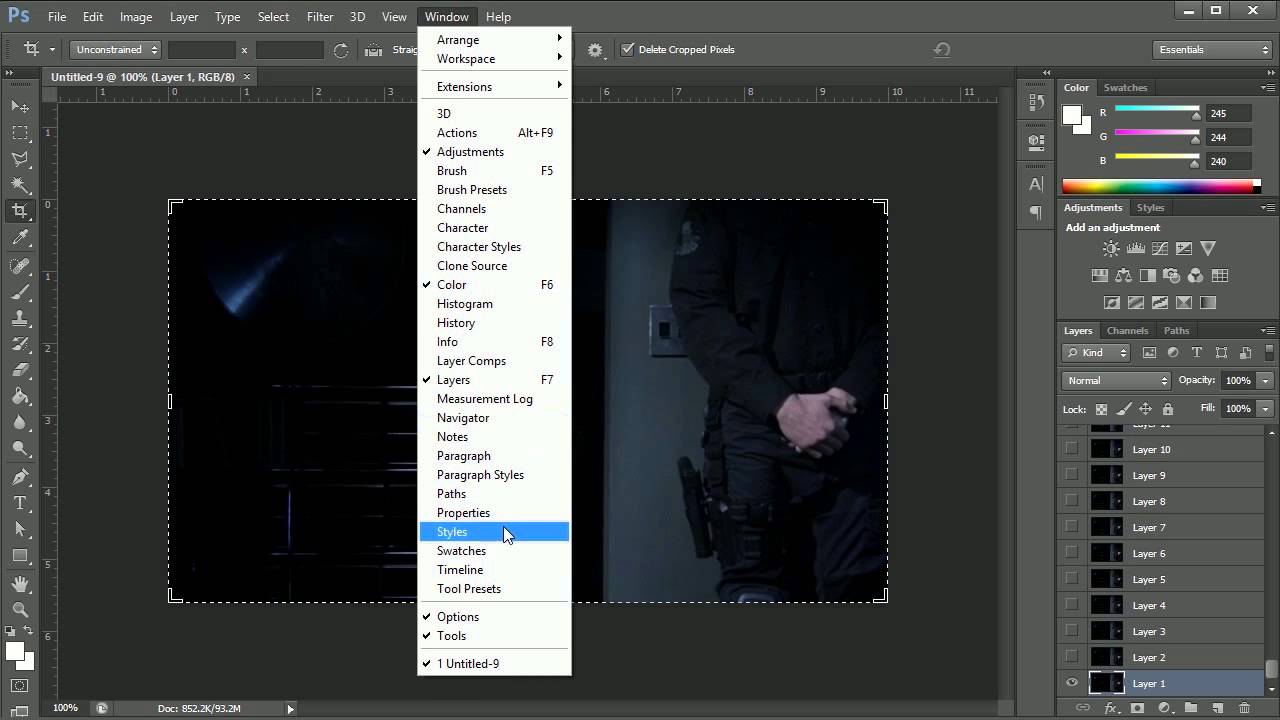Activate the Eyedropper tool

tap(20, 238)
